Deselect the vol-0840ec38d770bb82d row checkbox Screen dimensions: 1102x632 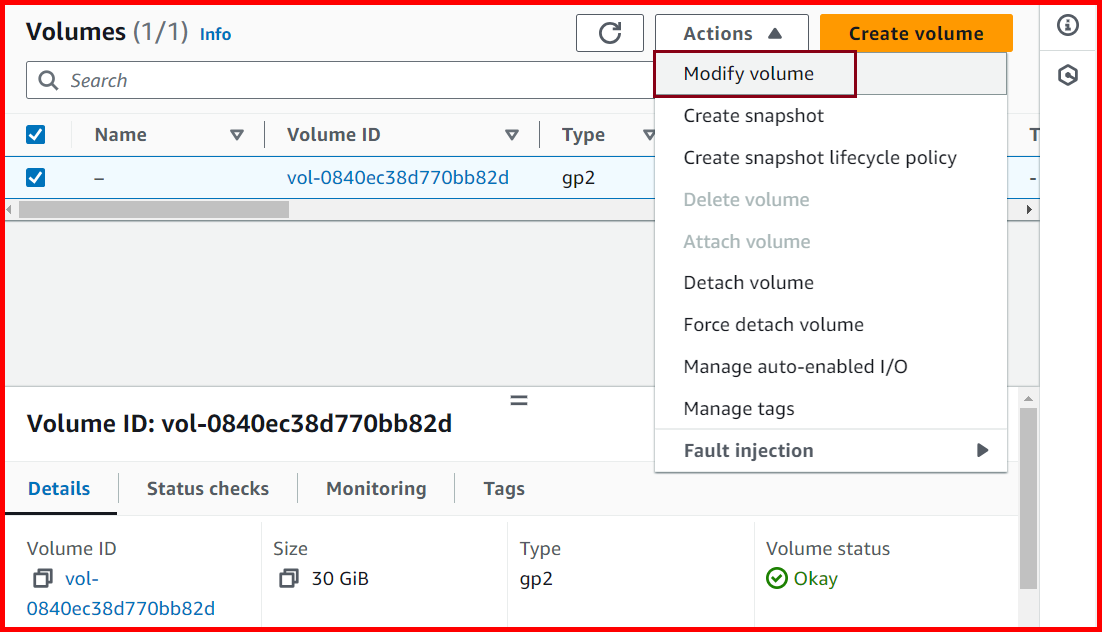tap(37, 177)
